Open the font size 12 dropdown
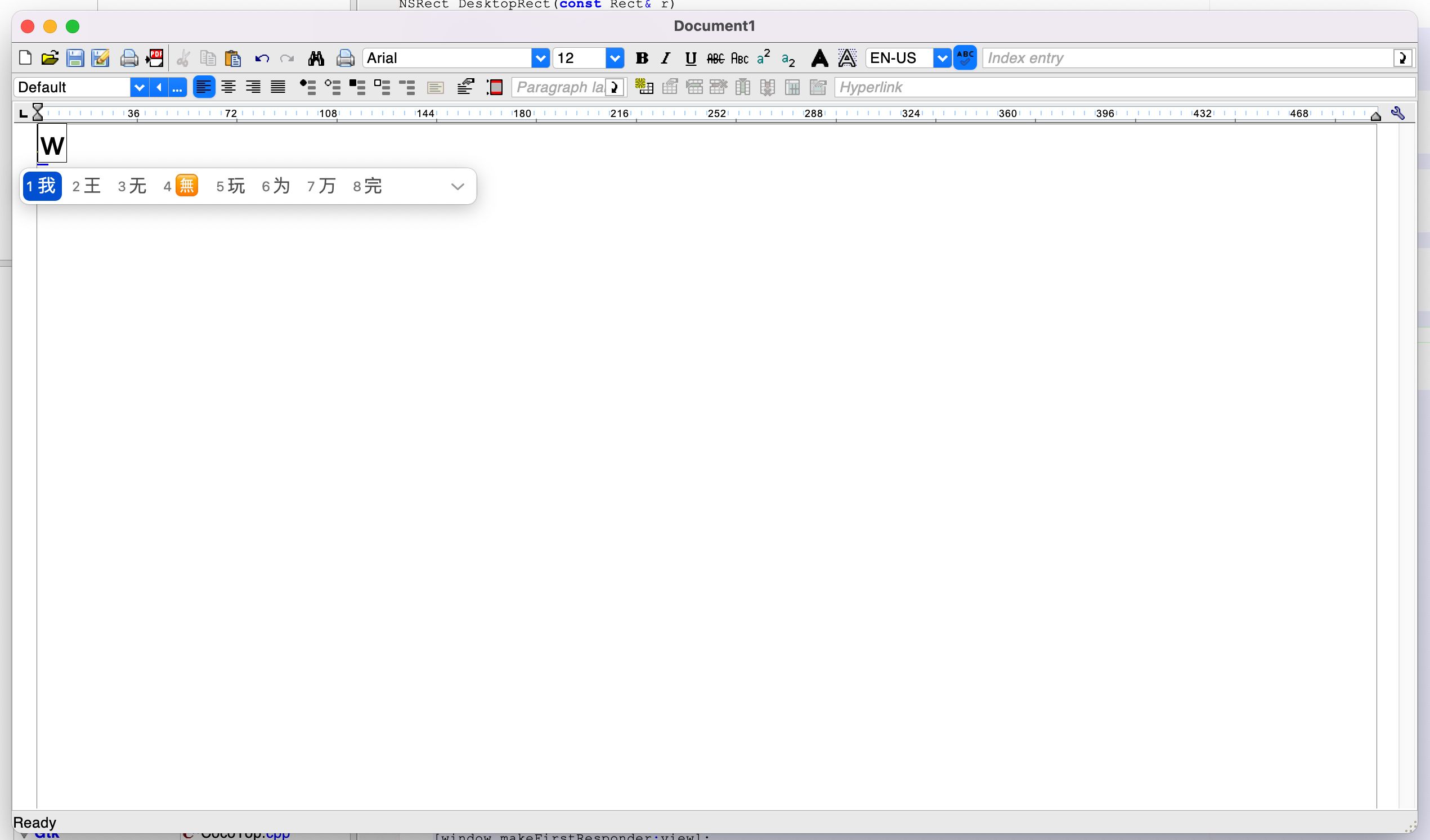Screen dimensions: 1430x840 617,57
